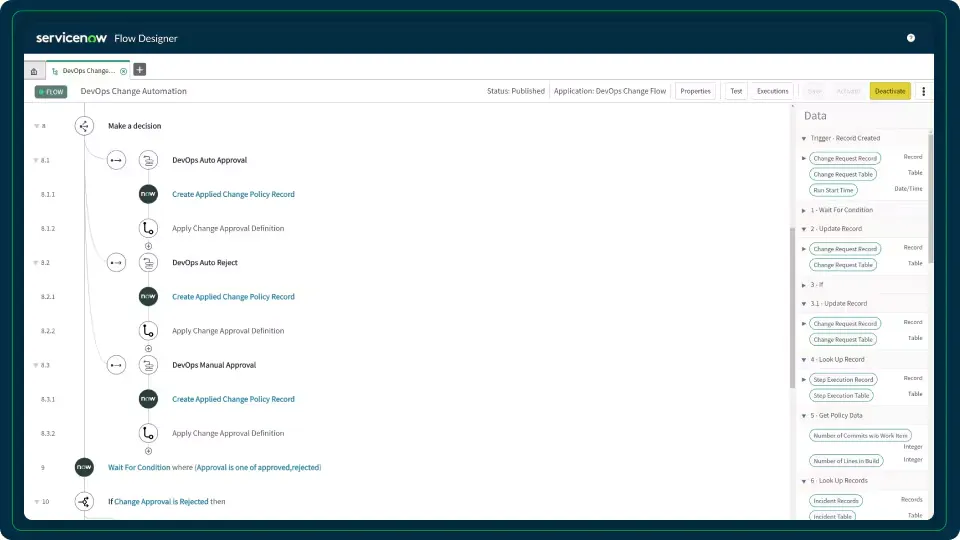The image size is (960, 540).
Task: Expand 1 - Wait For Condition section
Action: coord(804,210)
